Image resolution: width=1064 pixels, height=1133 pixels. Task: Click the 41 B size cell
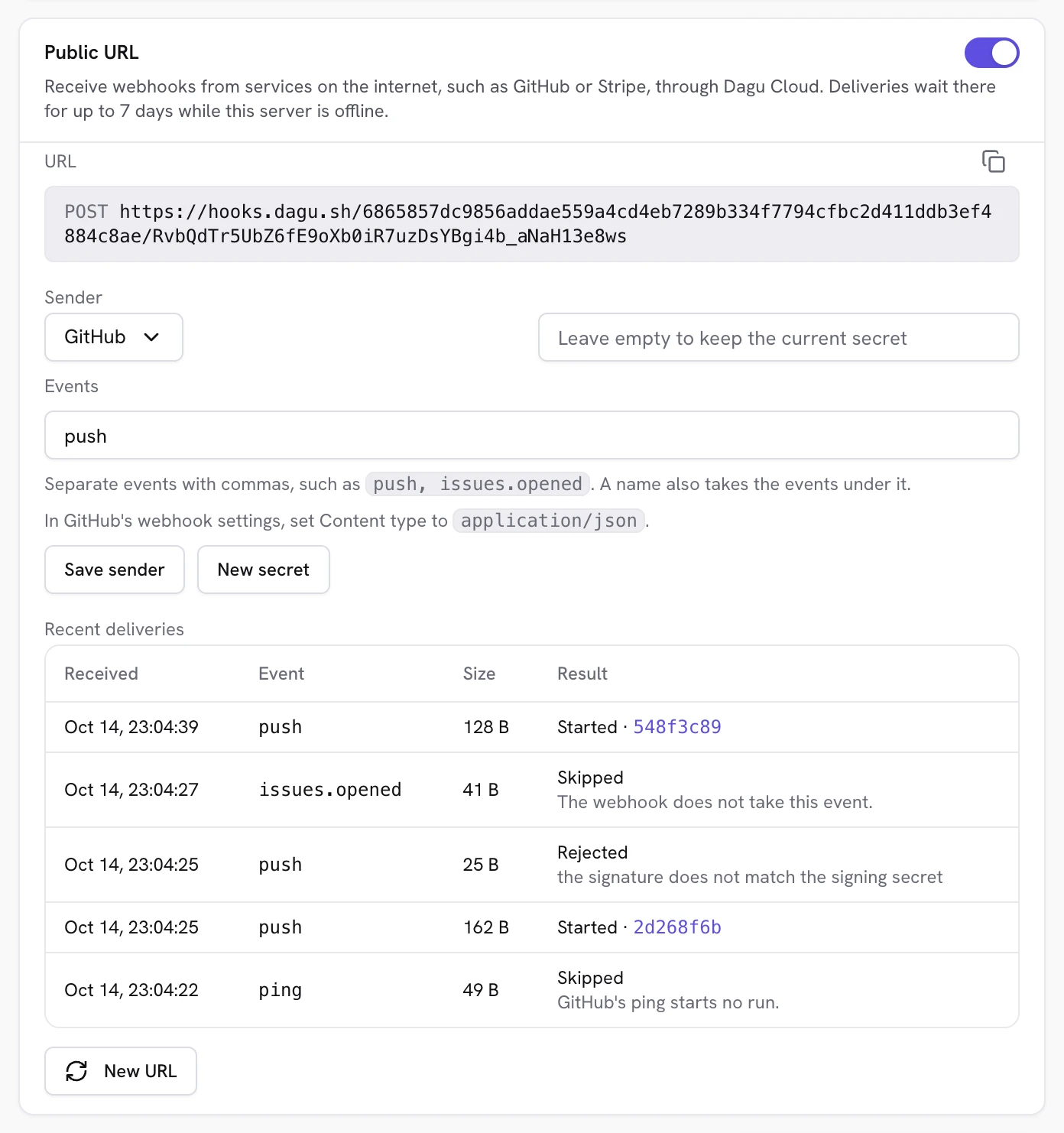(481, 790)
